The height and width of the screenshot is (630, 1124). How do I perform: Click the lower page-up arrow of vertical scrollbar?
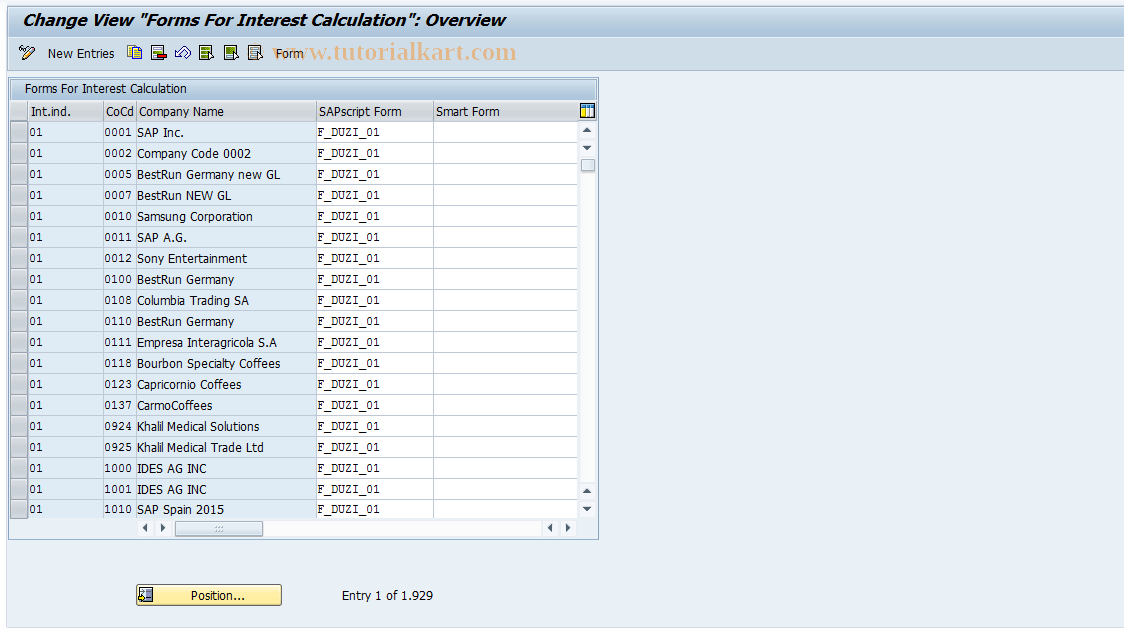(x=587, y=491)
